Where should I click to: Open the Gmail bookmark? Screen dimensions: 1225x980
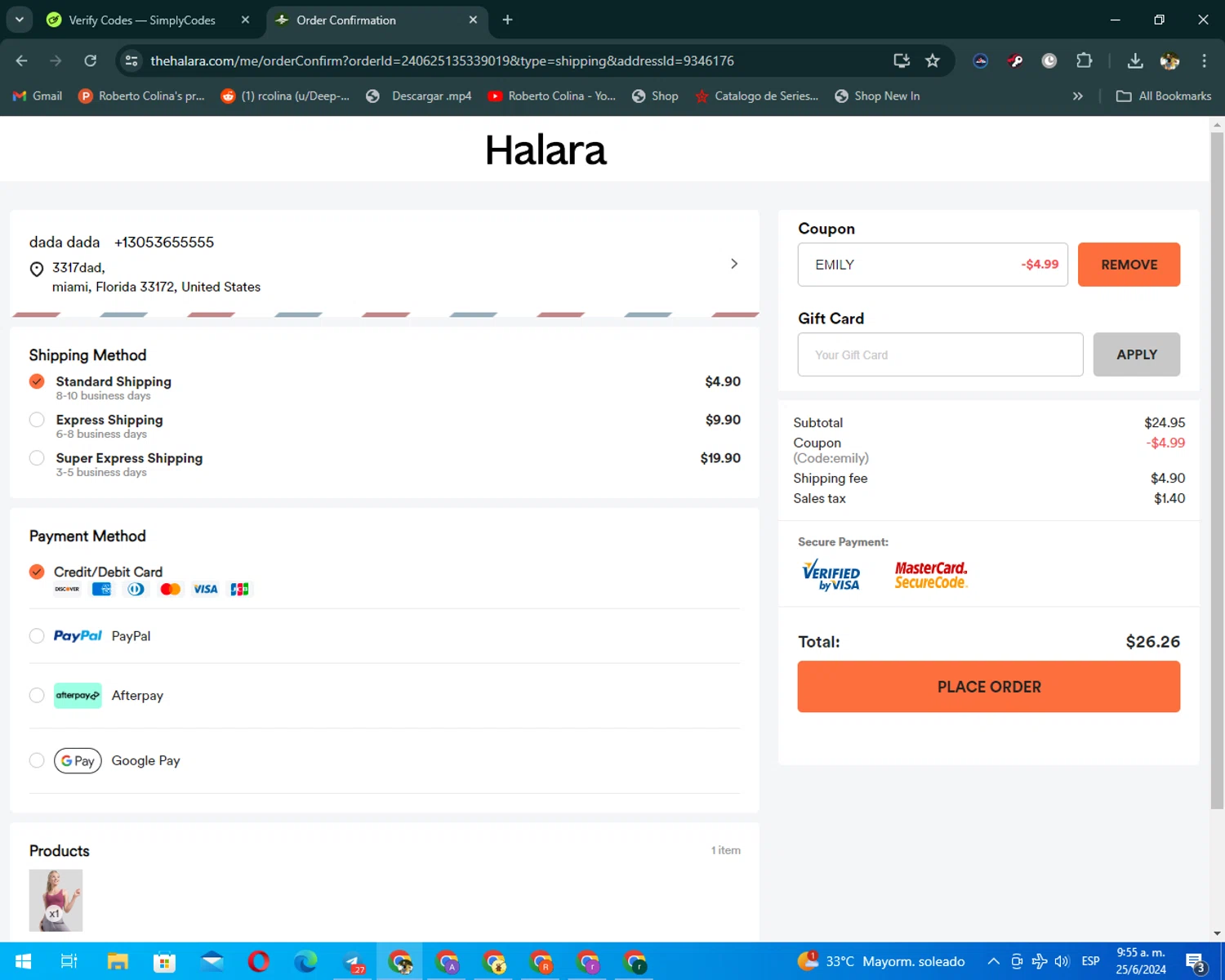(x=38, y=96)
